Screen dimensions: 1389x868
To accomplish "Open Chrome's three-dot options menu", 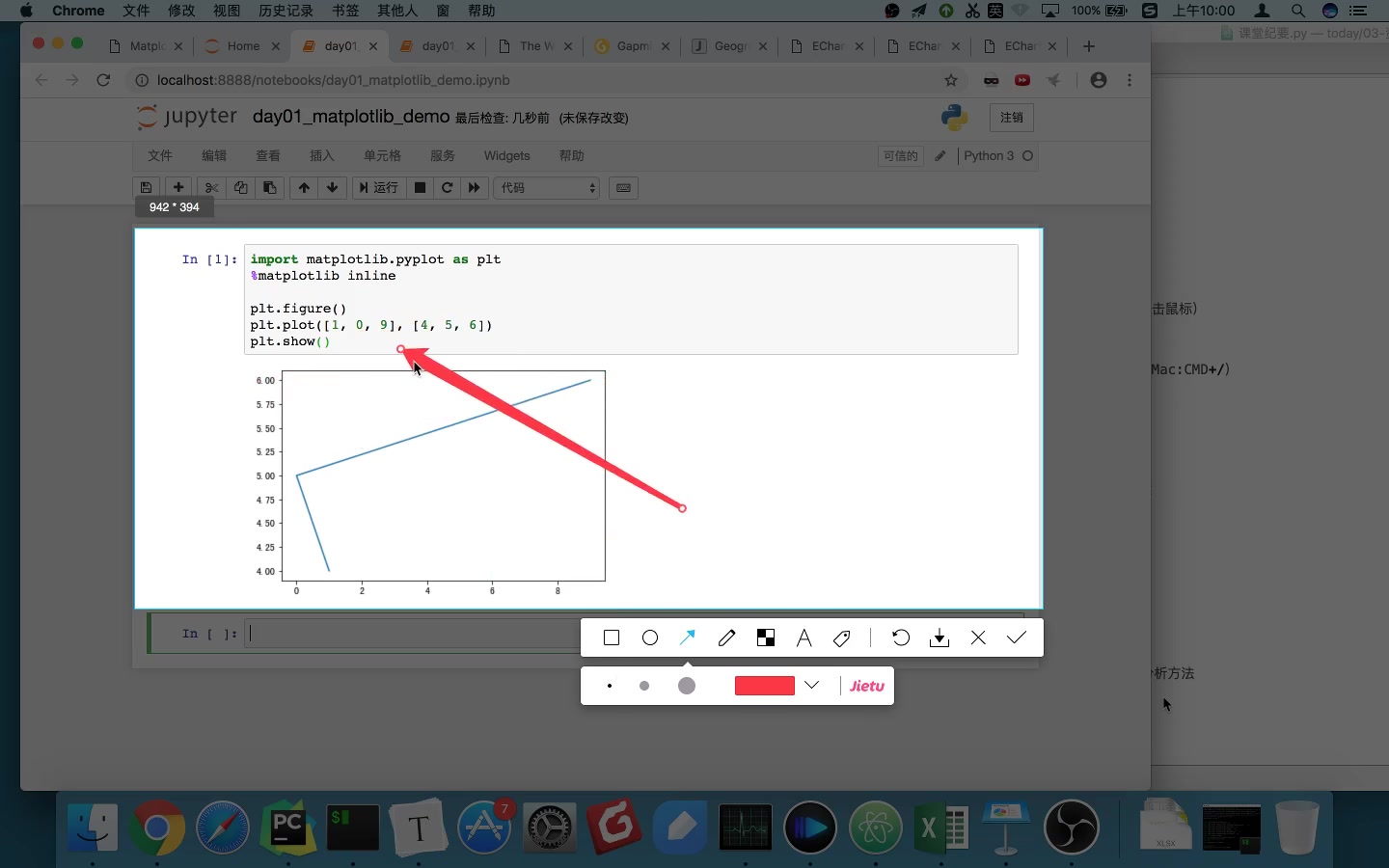I will (x=1130, y=81).
